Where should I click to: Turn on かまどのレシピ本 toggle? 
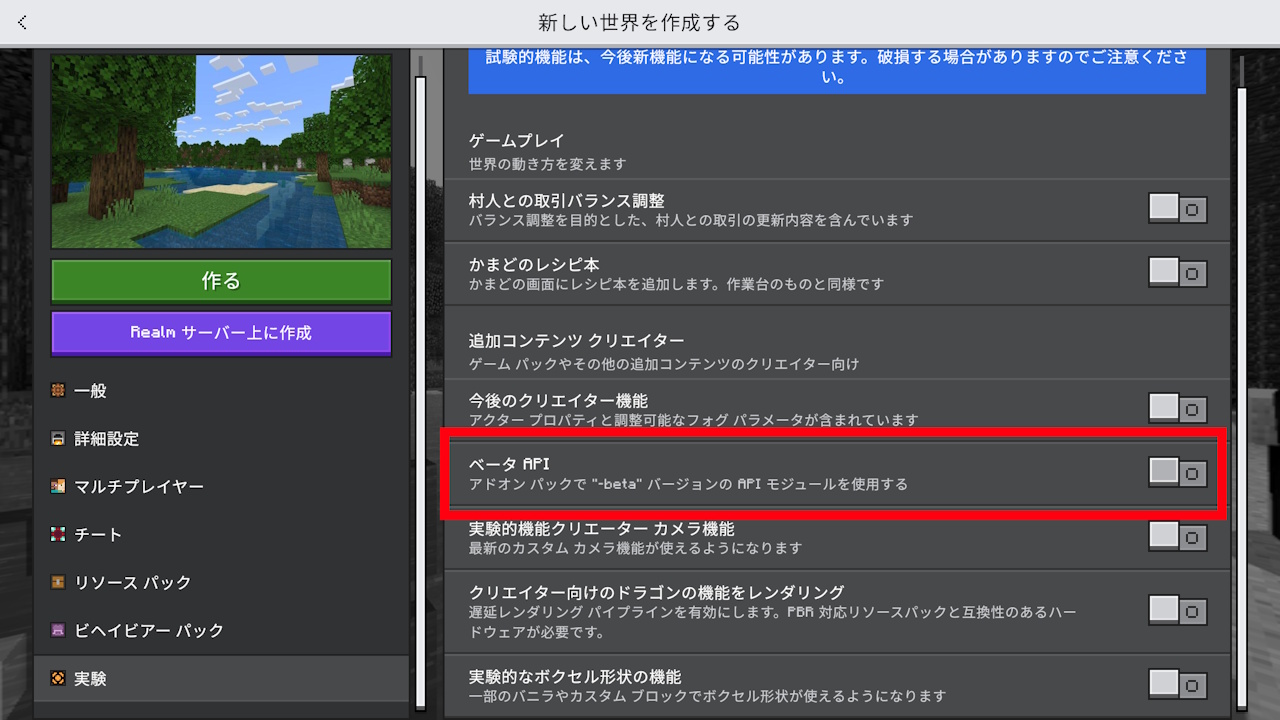[1177, 272]
